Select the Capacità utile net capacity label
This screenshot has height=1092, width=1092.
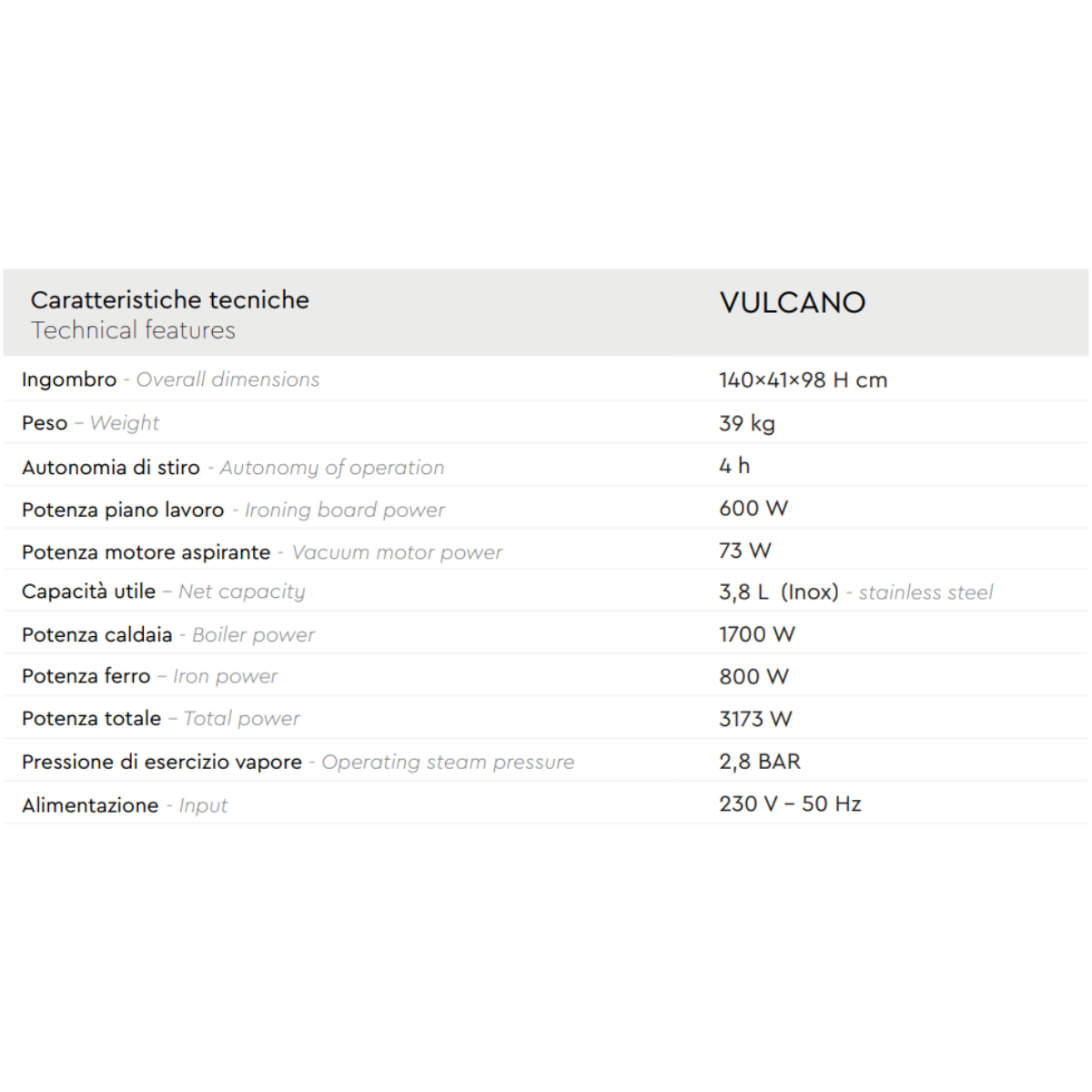pos(163,591)
